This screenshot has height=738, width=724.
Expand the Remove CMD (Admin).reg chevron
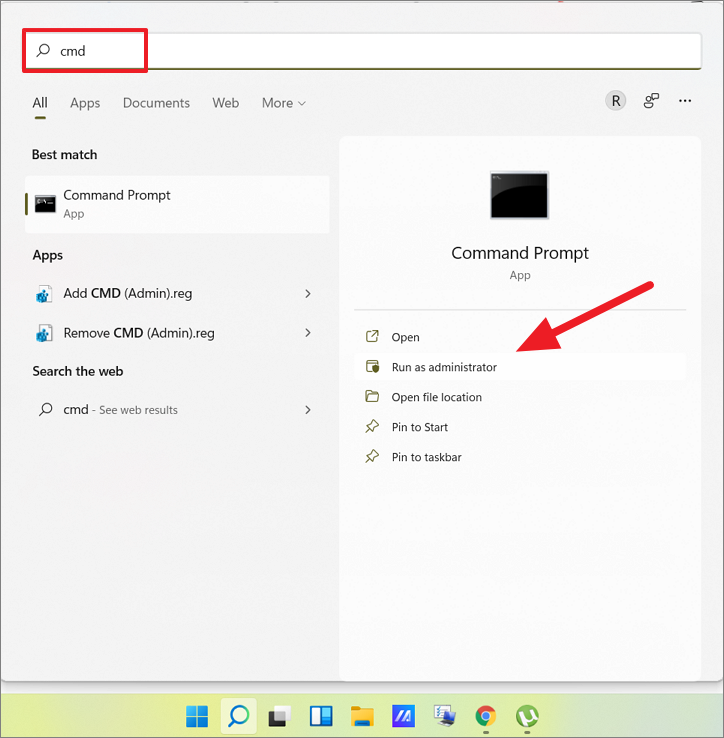tap(308, 333)
